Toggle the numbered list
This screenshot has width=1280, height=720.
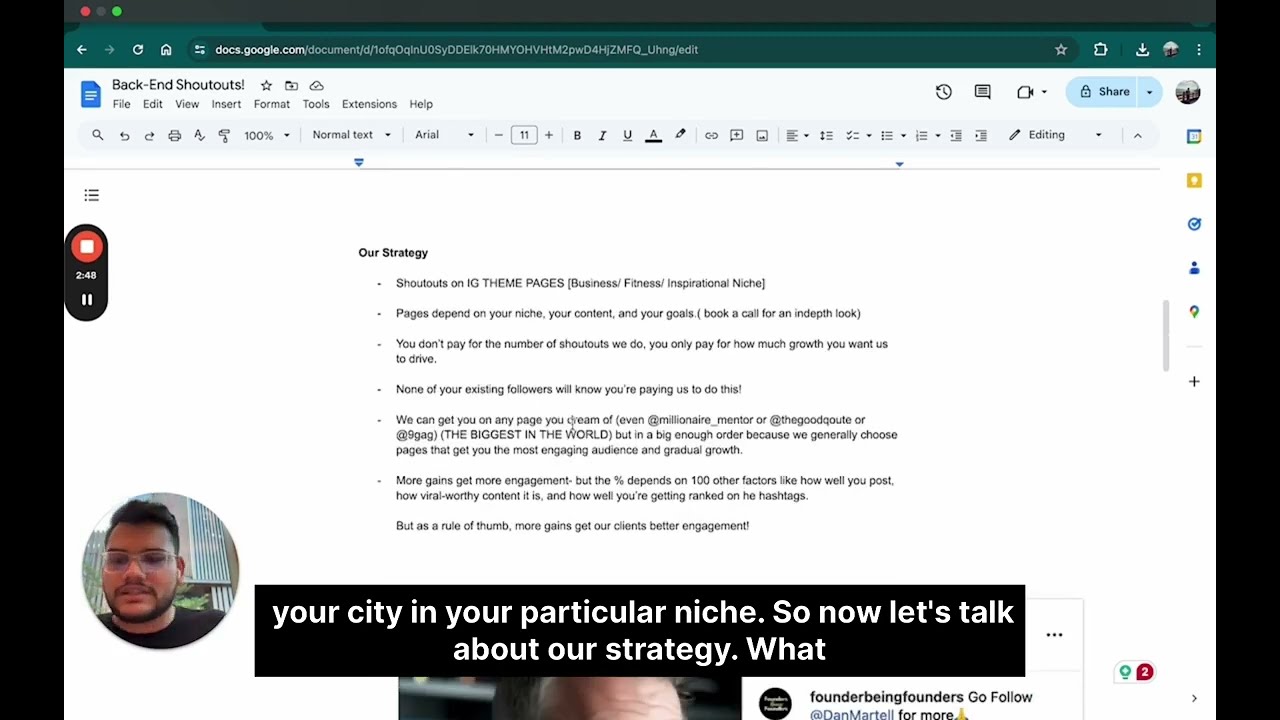pyautogui.click(x=921, y=135)
